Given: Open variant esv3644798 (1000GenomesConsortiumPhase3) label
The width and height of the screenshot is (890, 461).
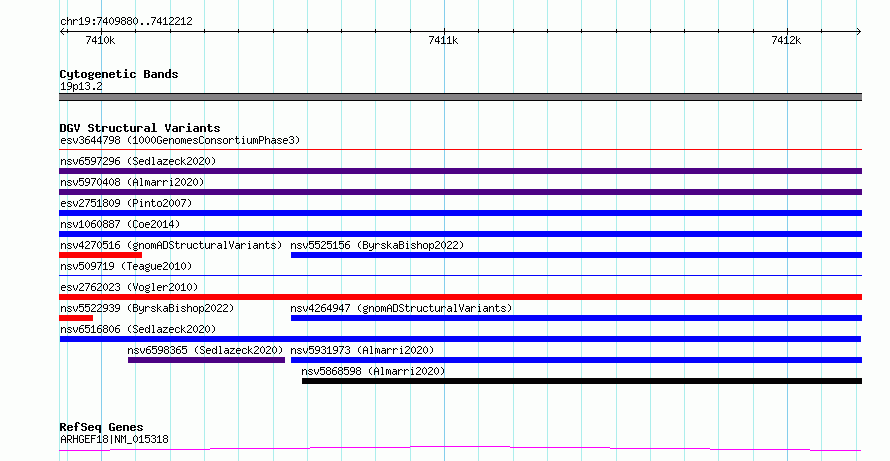Looking at the screenshot, I should [x=180, y=140].
